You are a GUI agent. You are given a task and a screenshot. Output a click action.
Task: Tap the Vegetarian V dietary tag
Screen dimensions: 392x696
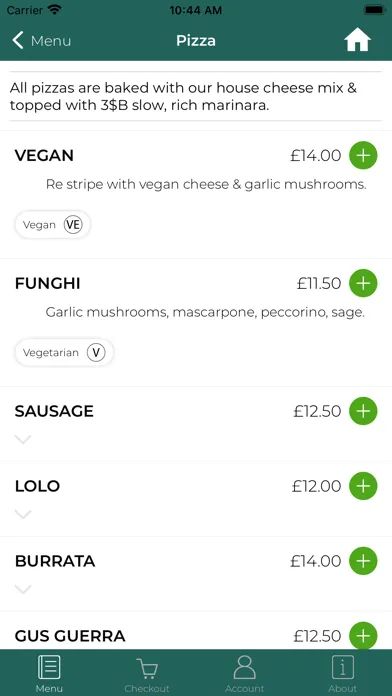[64, 353]
